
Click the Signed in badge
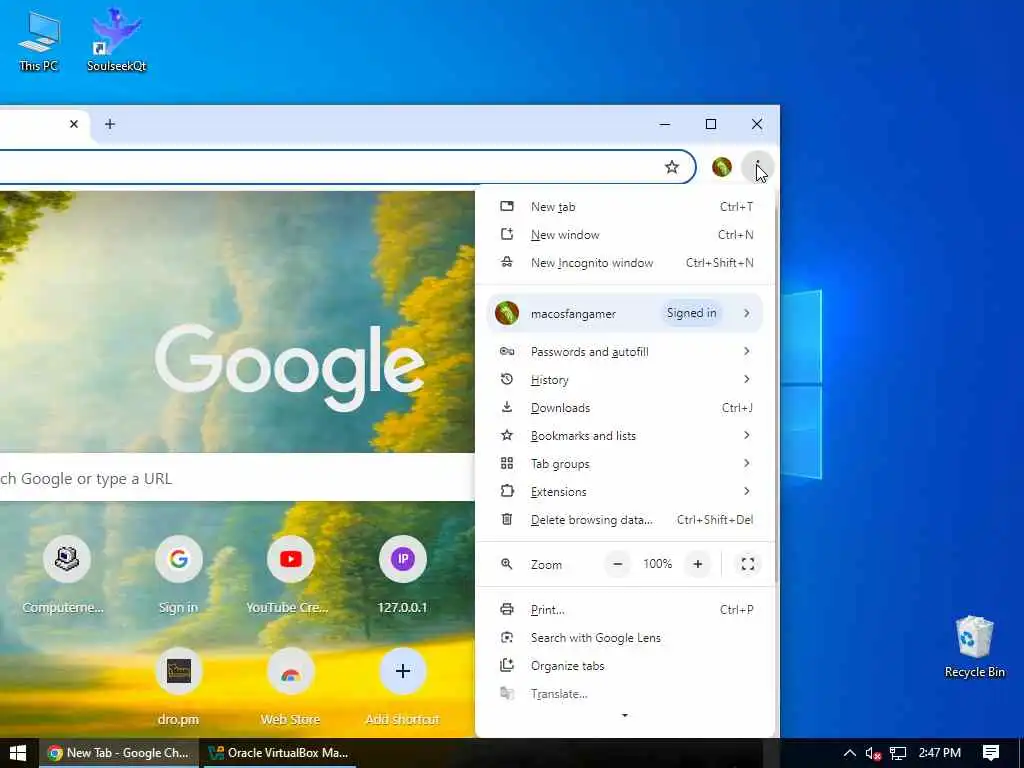click(x=692, y=313)
